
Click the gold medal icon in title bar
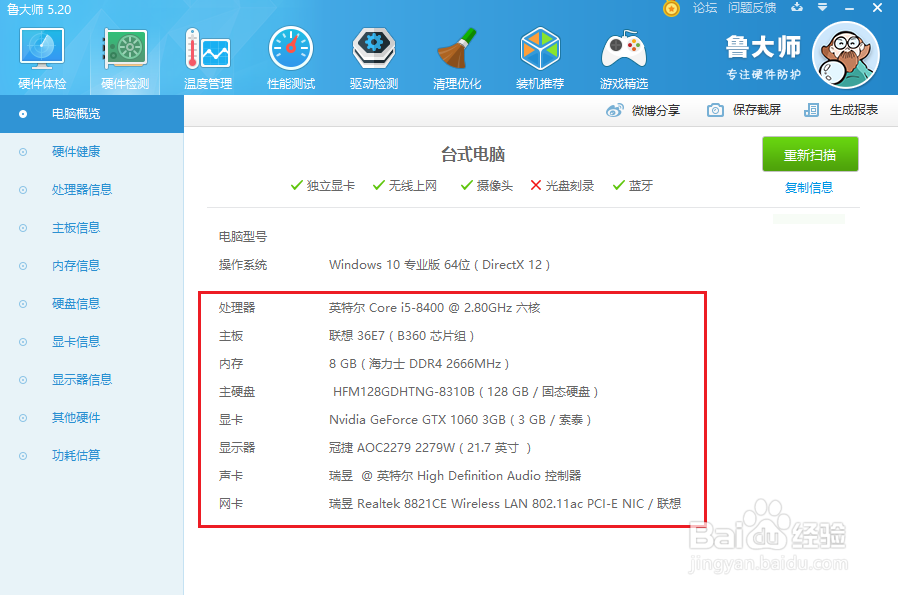point(671,9)
